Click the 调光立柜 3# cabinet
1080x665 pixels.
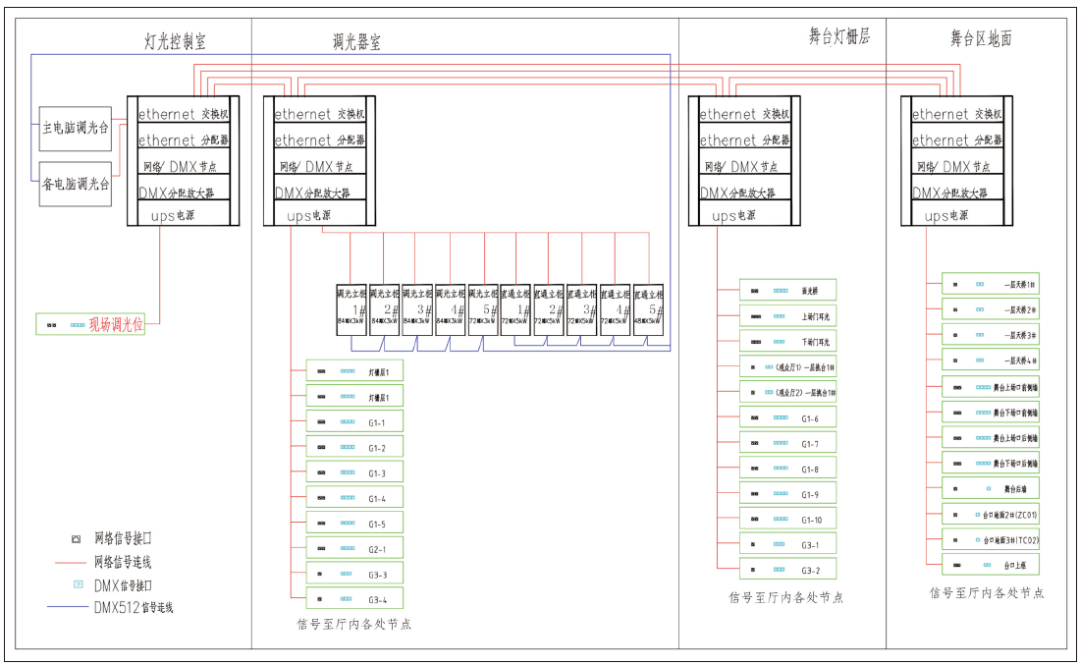click(417, 309)
